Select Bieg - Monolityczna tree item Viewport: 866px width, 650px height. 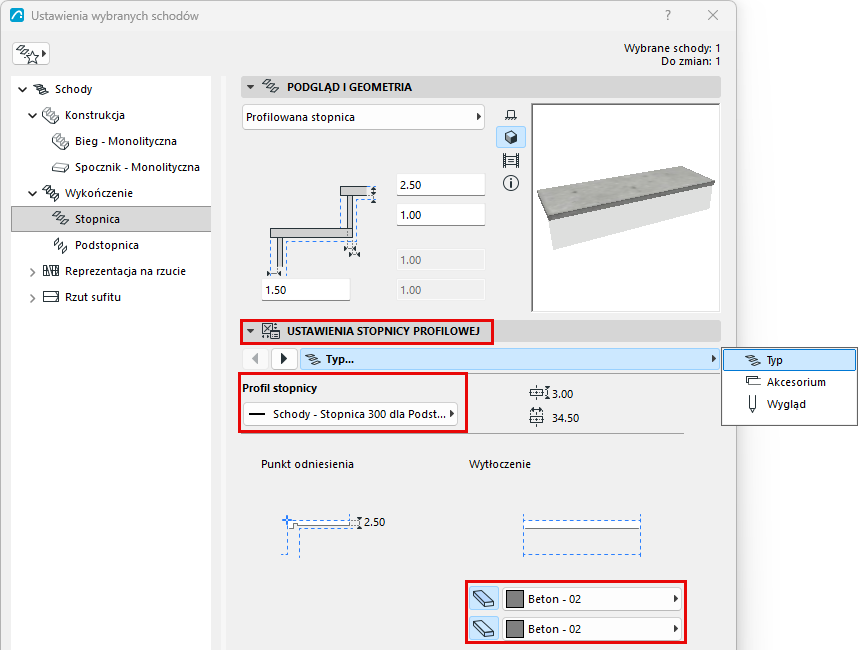click(125, 141)
